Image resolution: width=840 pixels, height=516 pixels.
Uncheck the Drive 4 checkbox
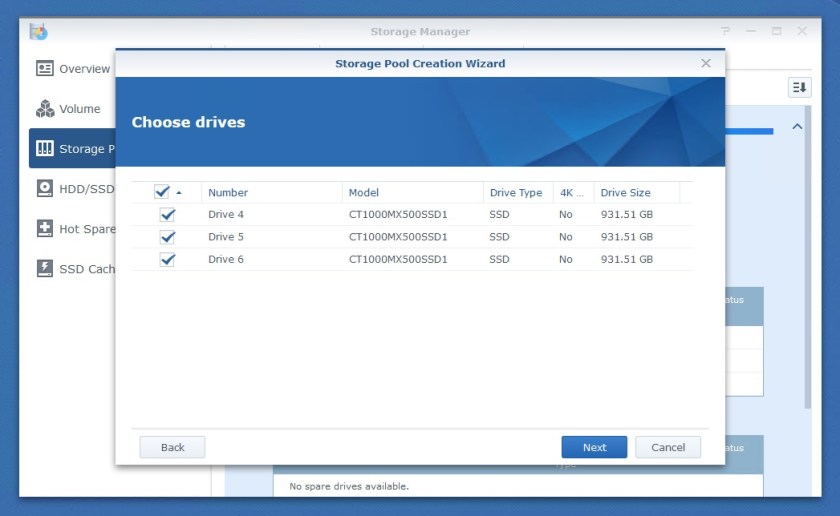[x=167, y=215]
